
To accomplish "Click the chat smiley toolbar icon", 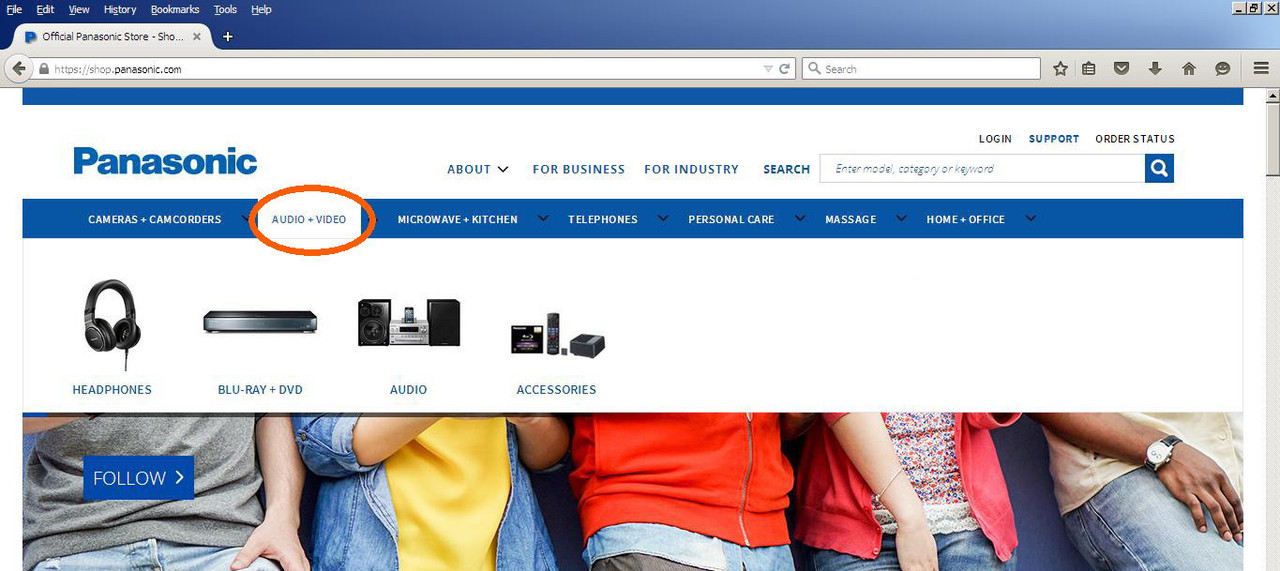I will 1222,69.
